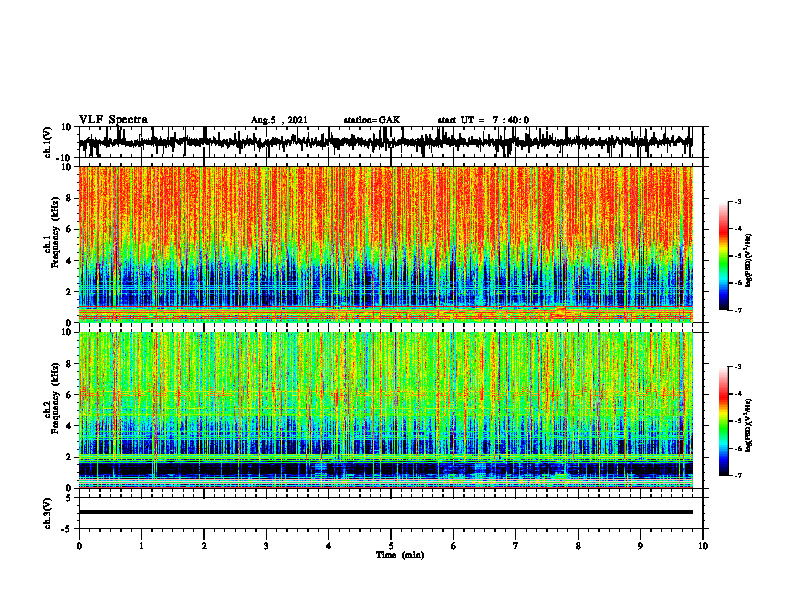This screenshot has width=792, height=612.
Task: Click the "ch.1 Frequency (kHz)" axis label
Action: pyautogui.click(x=52, y=233)
